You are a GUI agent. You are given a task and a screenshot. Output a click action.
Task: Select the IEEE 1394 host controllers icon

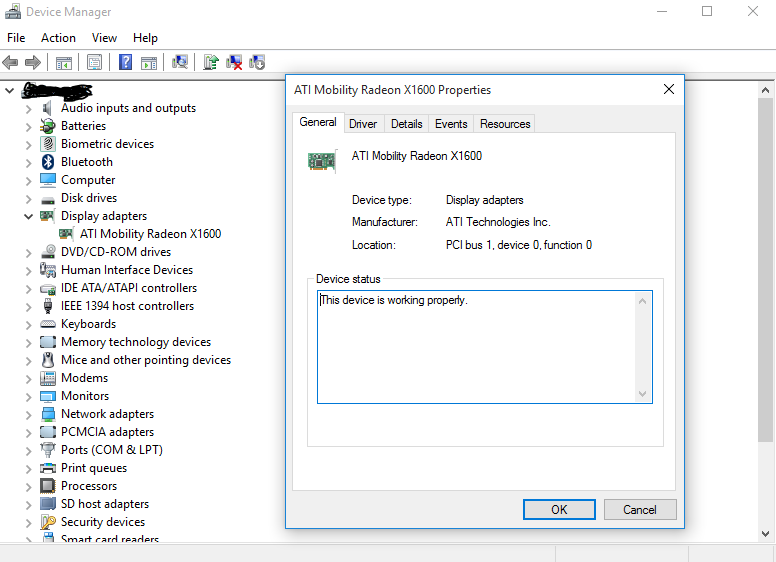(x=48, y=306)
